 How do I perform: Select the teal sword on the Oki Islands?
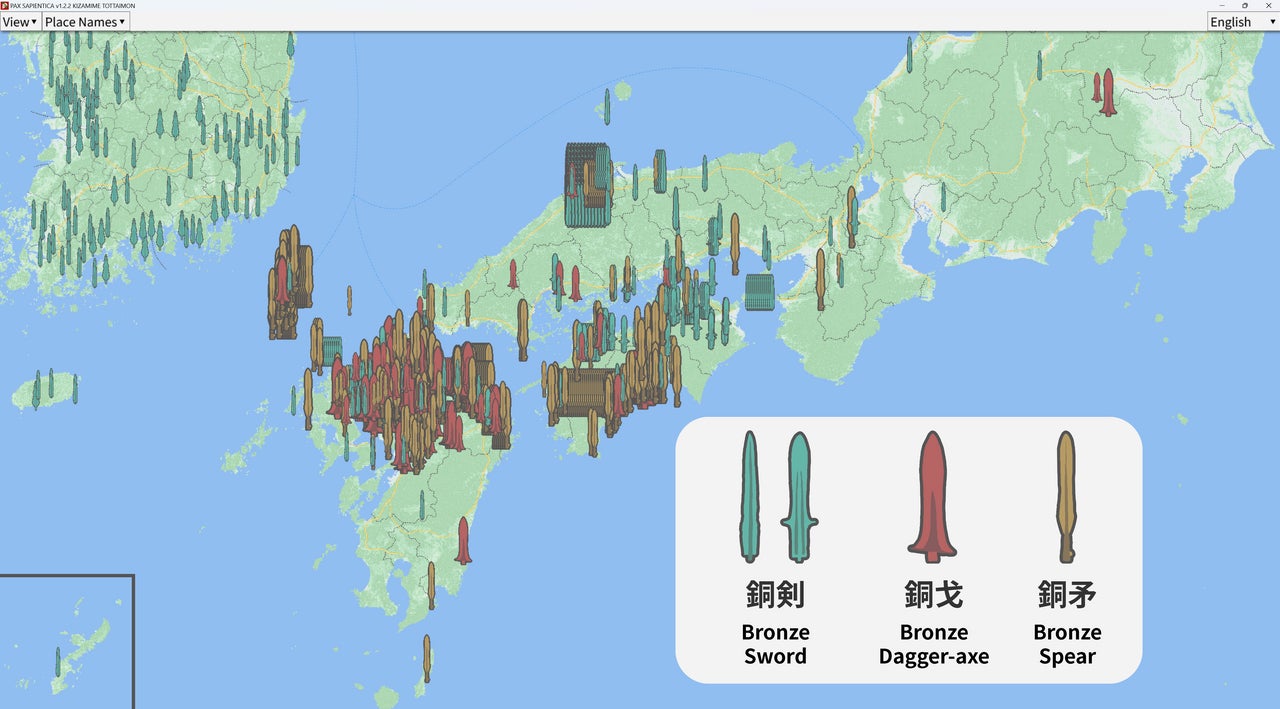[607, 106]
